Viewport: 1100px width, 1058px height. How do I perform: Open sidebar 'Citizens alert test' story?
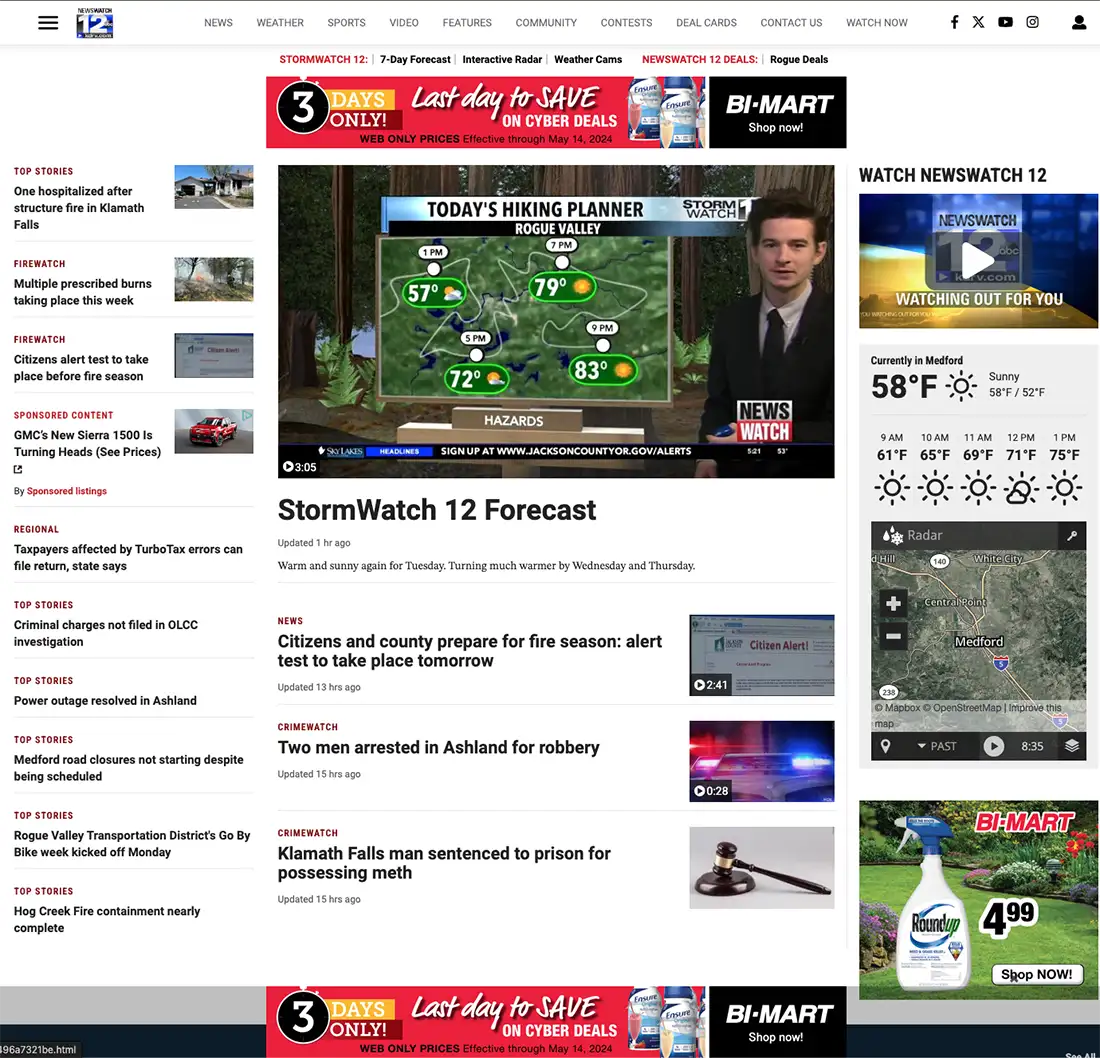[x=81, y=368]
